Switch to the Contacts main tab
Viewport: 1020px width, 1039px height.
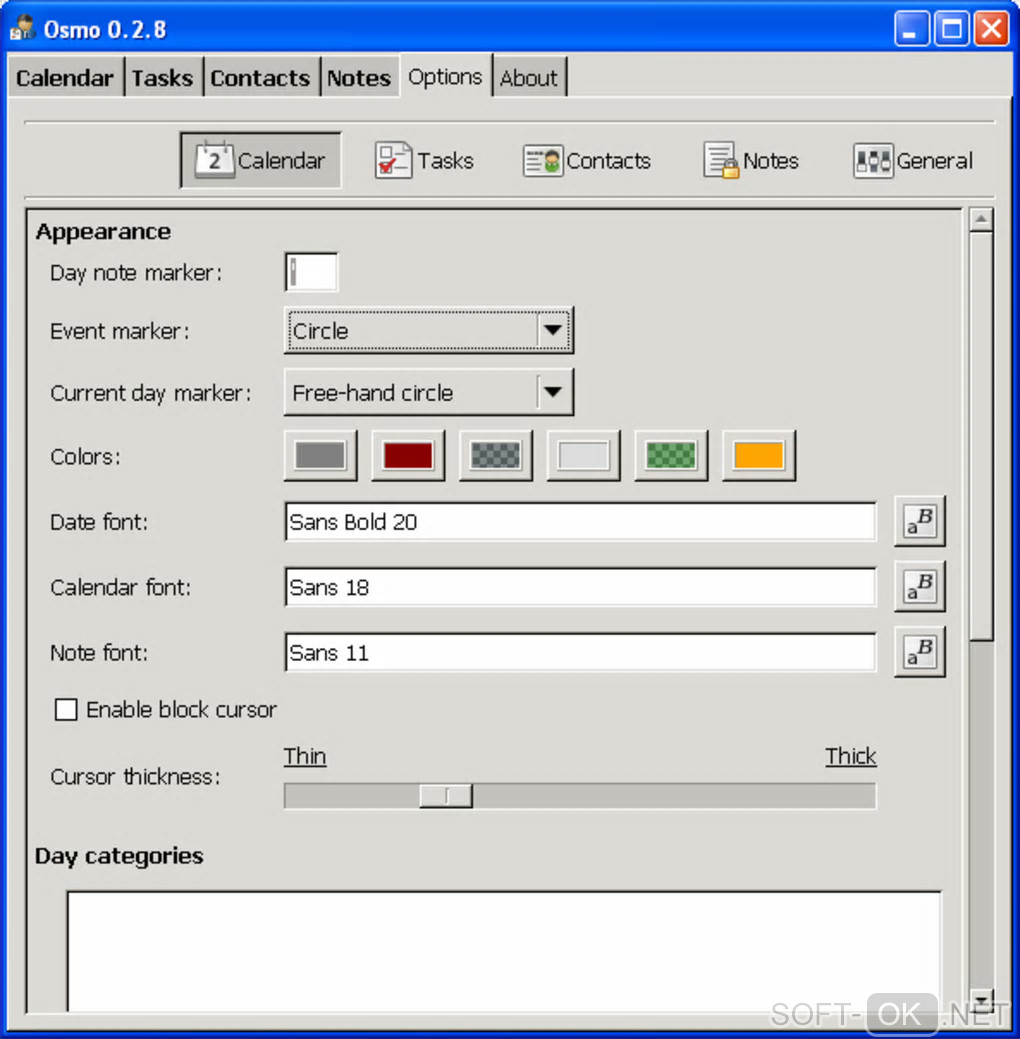point(260,78)
